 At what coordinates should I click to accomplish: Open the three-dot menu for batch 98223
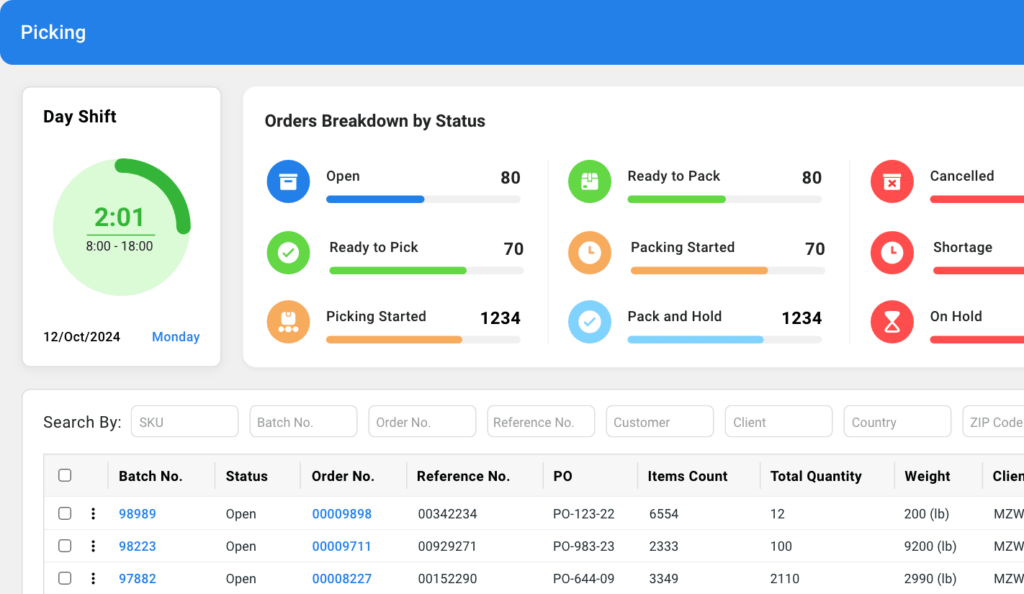pos(93,546)
